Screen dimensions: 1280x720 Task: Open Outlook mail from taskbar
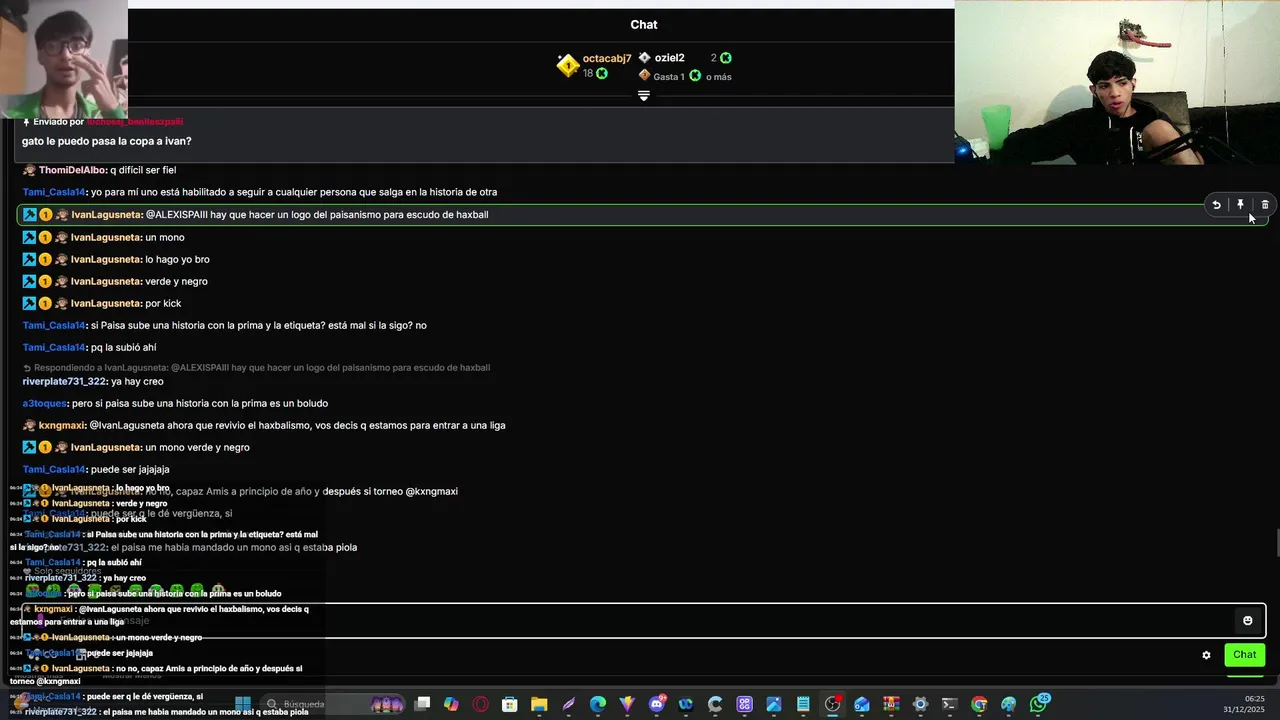click(861, 704)
